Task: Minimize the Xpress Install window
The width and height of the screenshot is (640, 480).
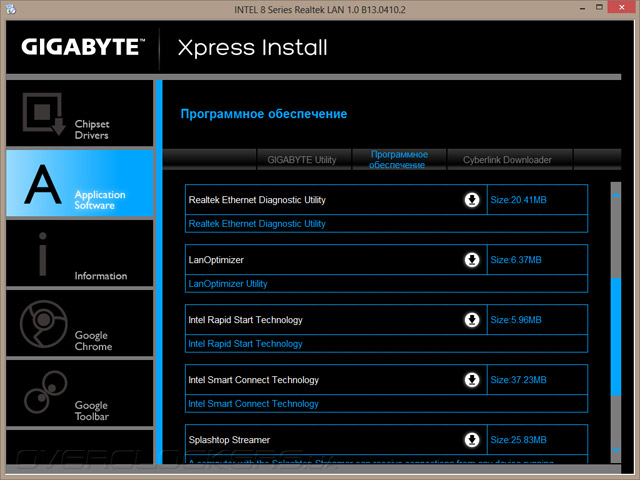Action: [582, 8]
